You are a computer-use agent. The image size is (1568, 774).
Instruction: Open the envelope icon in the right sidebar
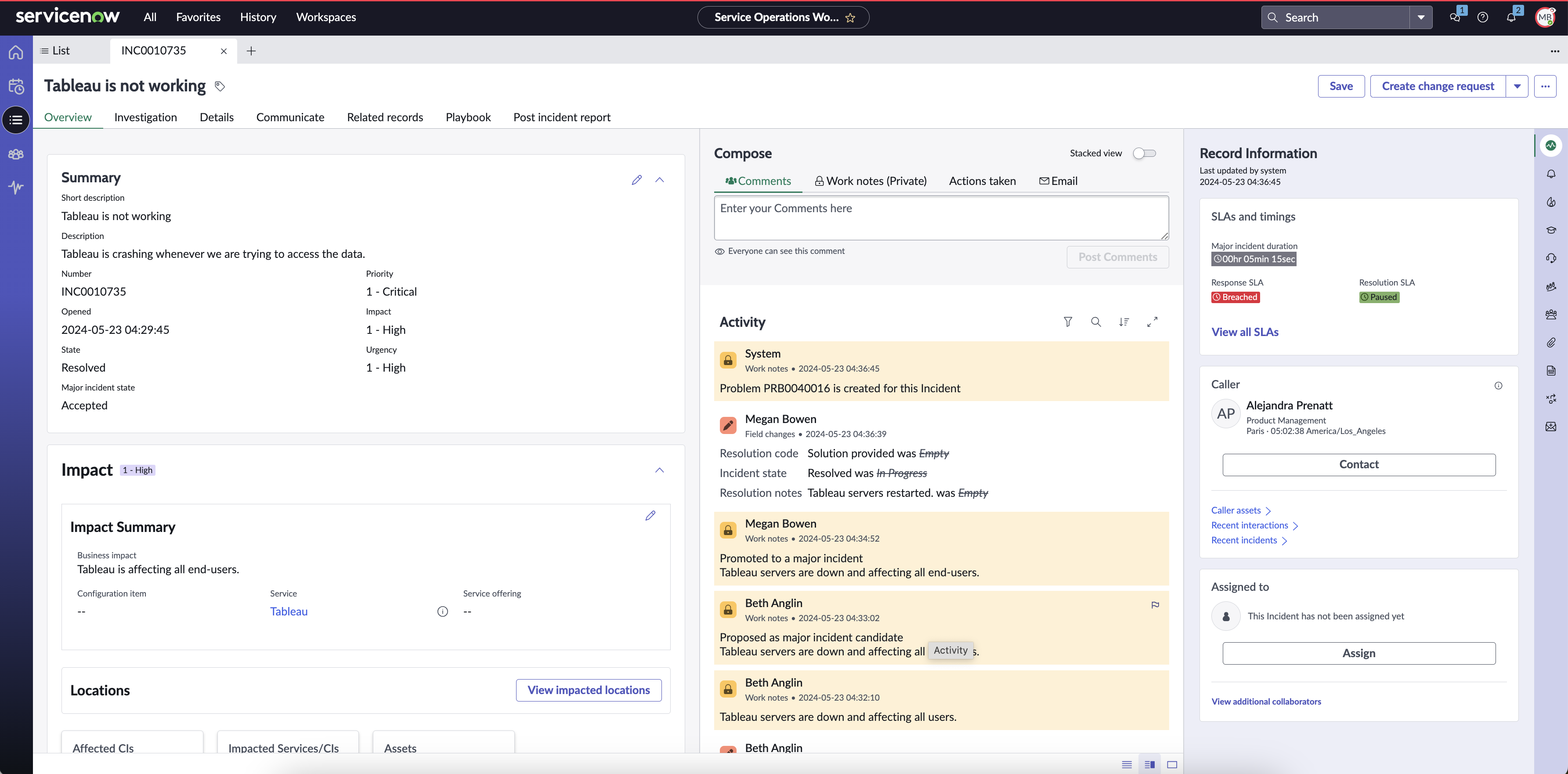1551,427
